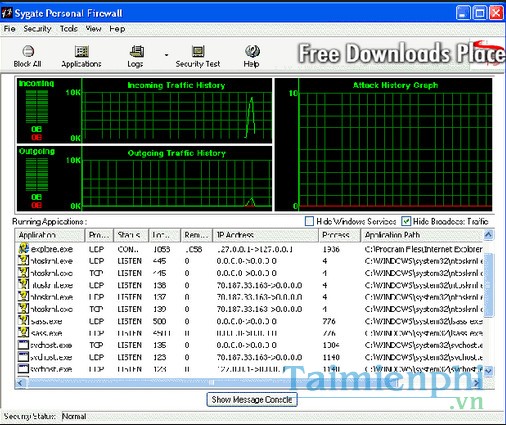Select local port 1053 cell
This screenshot has height=425, width=506.
(x=162, y=249)
